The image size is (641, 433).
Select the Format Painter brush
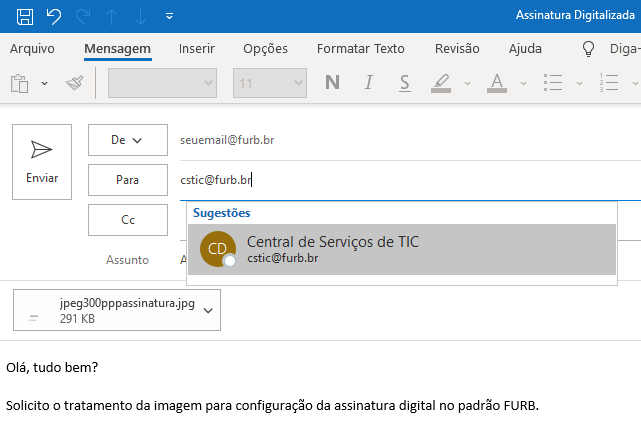[x=74, y=83]
